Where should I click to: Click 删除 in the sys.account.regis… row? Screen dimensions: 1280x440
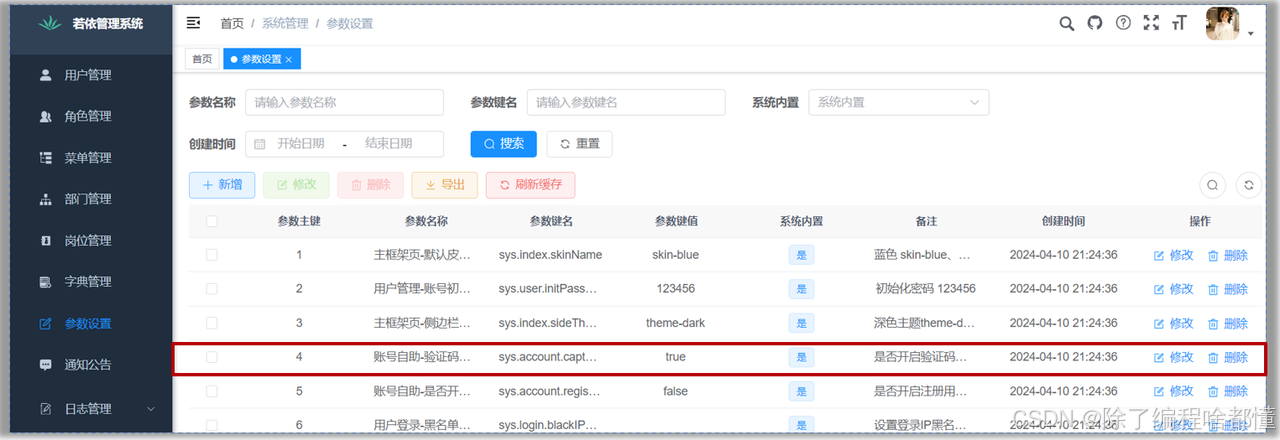pyautogui.click(x=1228, y=391)
